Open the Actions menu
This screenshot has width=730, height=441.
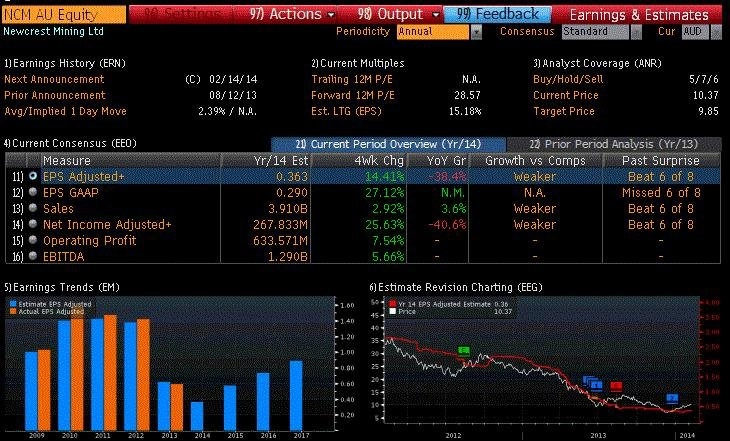[292, 14]
